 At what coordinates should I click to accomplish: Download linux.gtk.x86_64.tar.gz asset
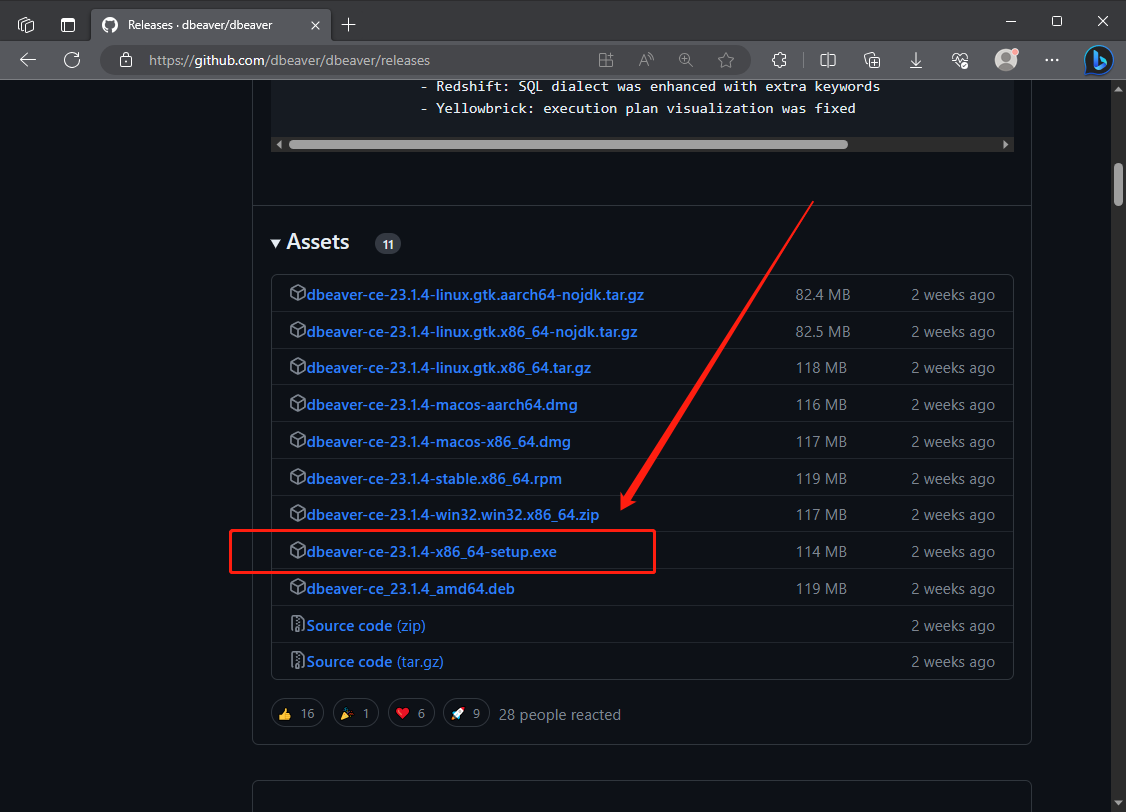pos(449,368)
